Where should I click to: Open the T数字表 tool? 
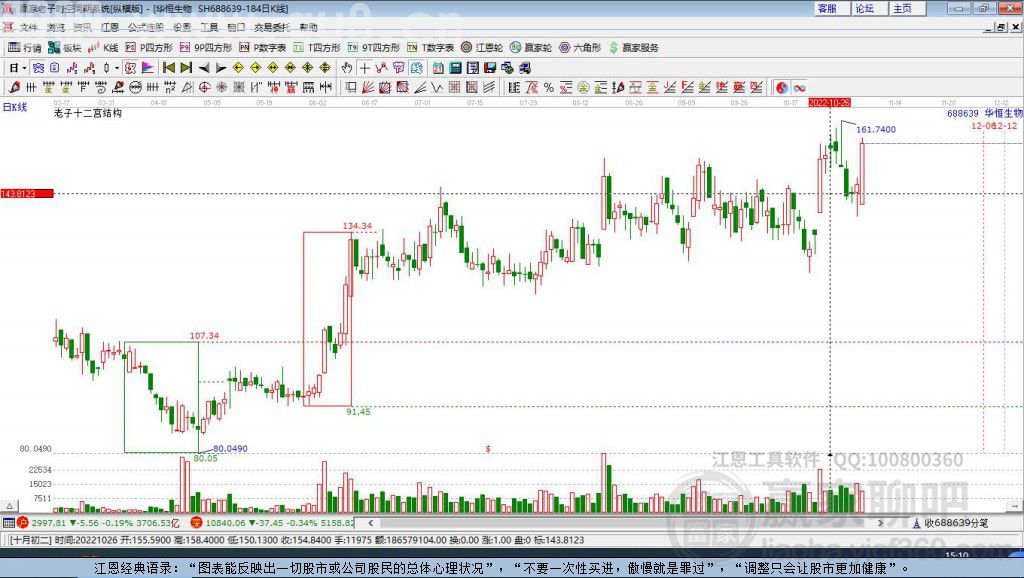coord(430,48)
